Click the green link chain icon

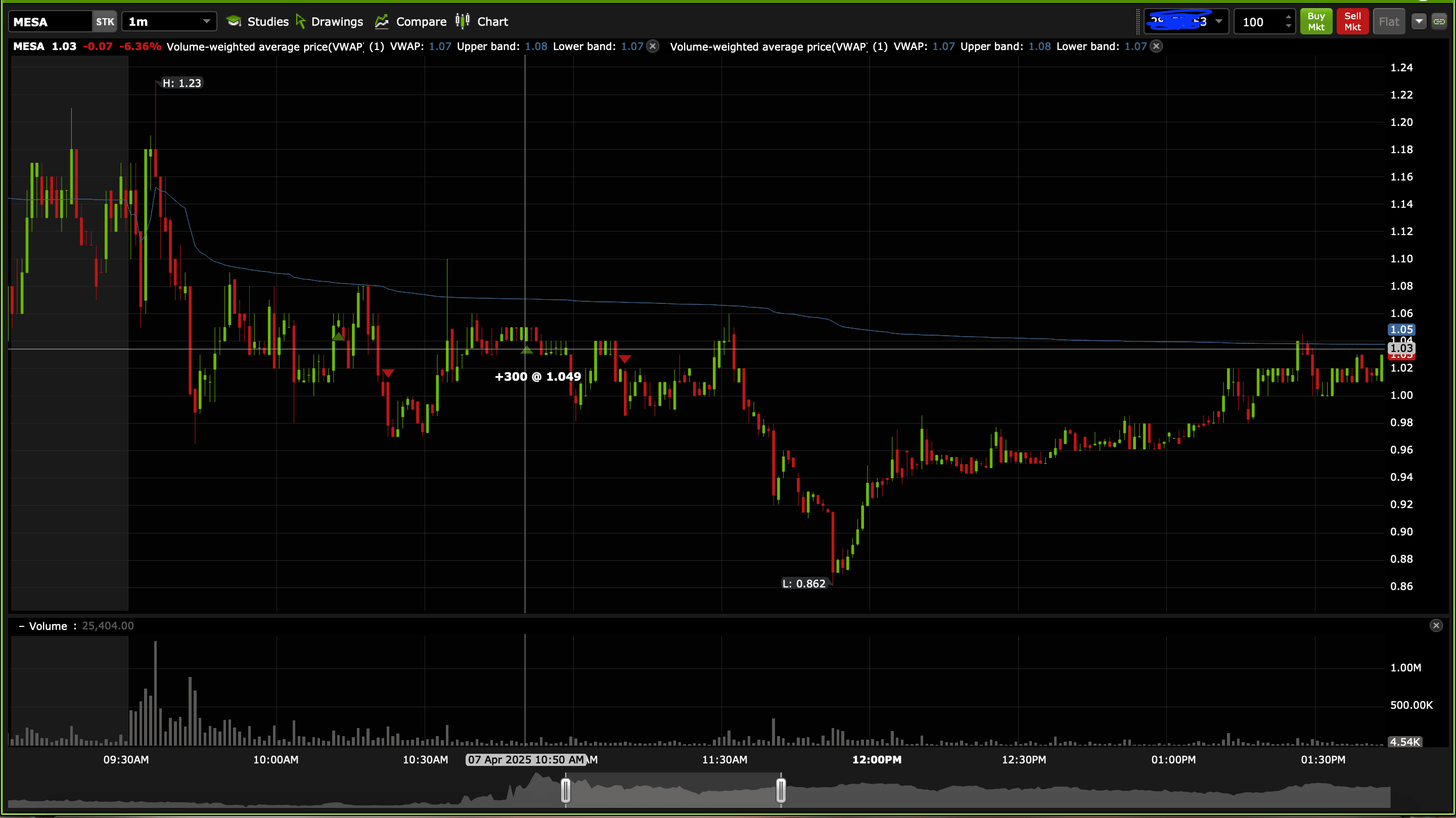pos(1439,21)
